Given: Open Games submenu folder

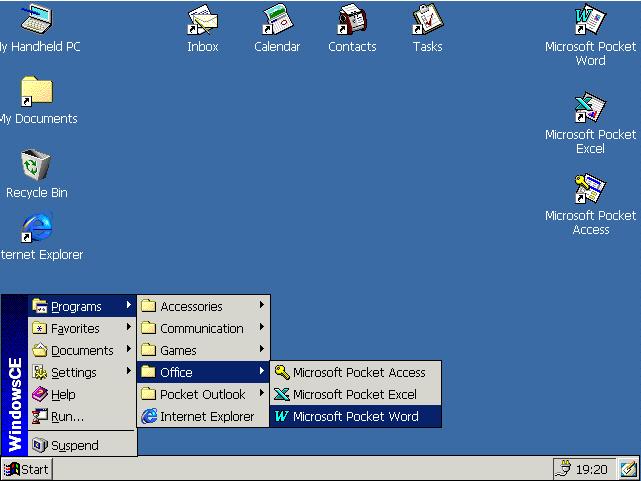Looking at the screenshot, I should (203, 350).
